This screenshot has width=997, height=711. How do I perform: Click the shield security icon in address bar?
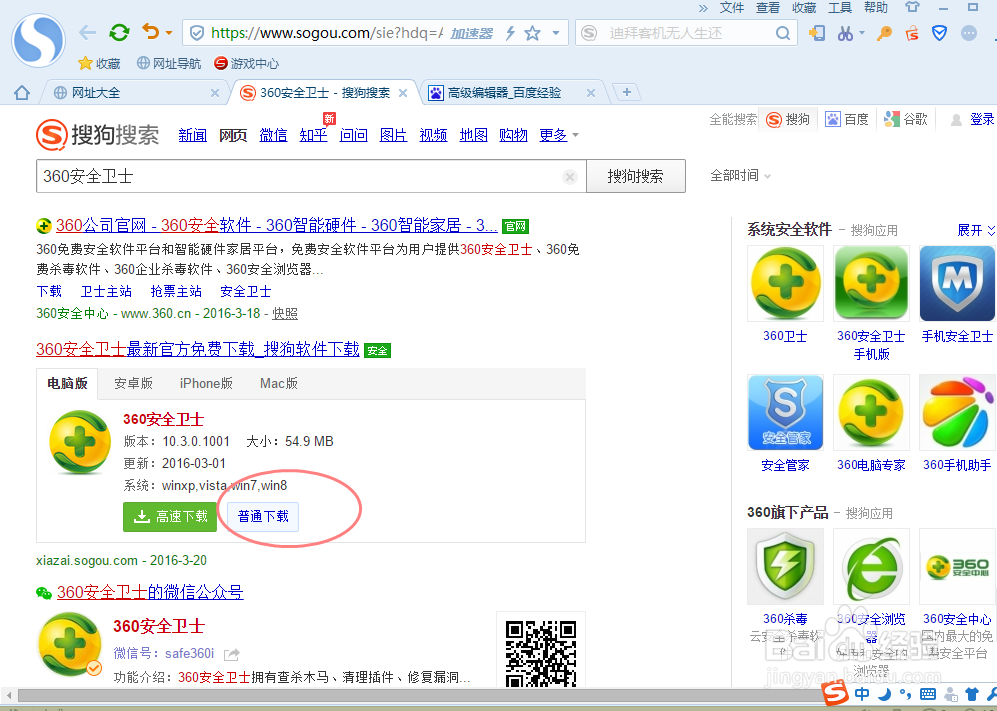(x=197, y=33)
